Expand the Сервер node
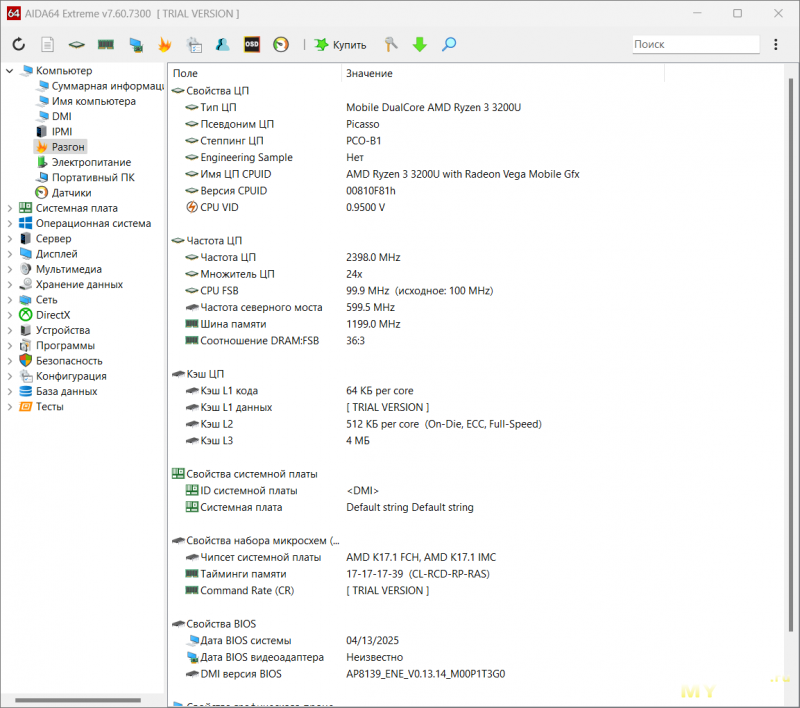 tap(10, 239)
